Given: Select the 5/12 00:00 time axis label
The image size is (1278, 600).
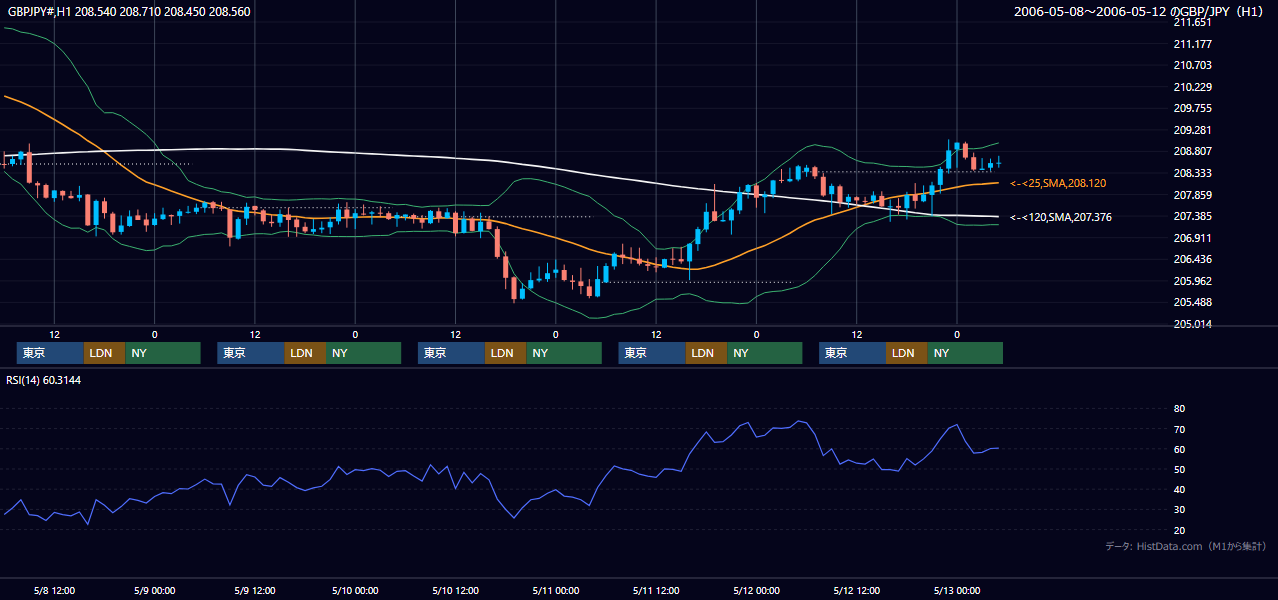Looking at the screenshot, I should click(x=756, y=590).
